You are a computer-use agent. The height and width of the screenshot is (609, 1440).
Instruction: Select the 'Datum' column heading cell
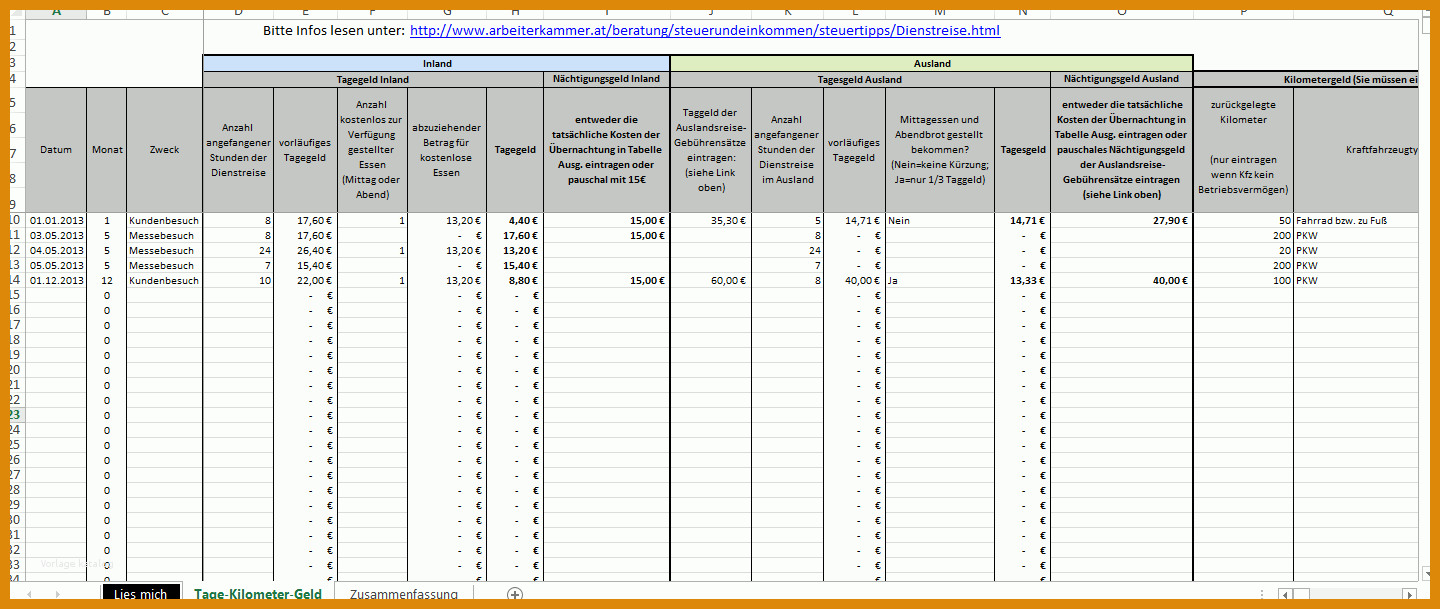56,150
